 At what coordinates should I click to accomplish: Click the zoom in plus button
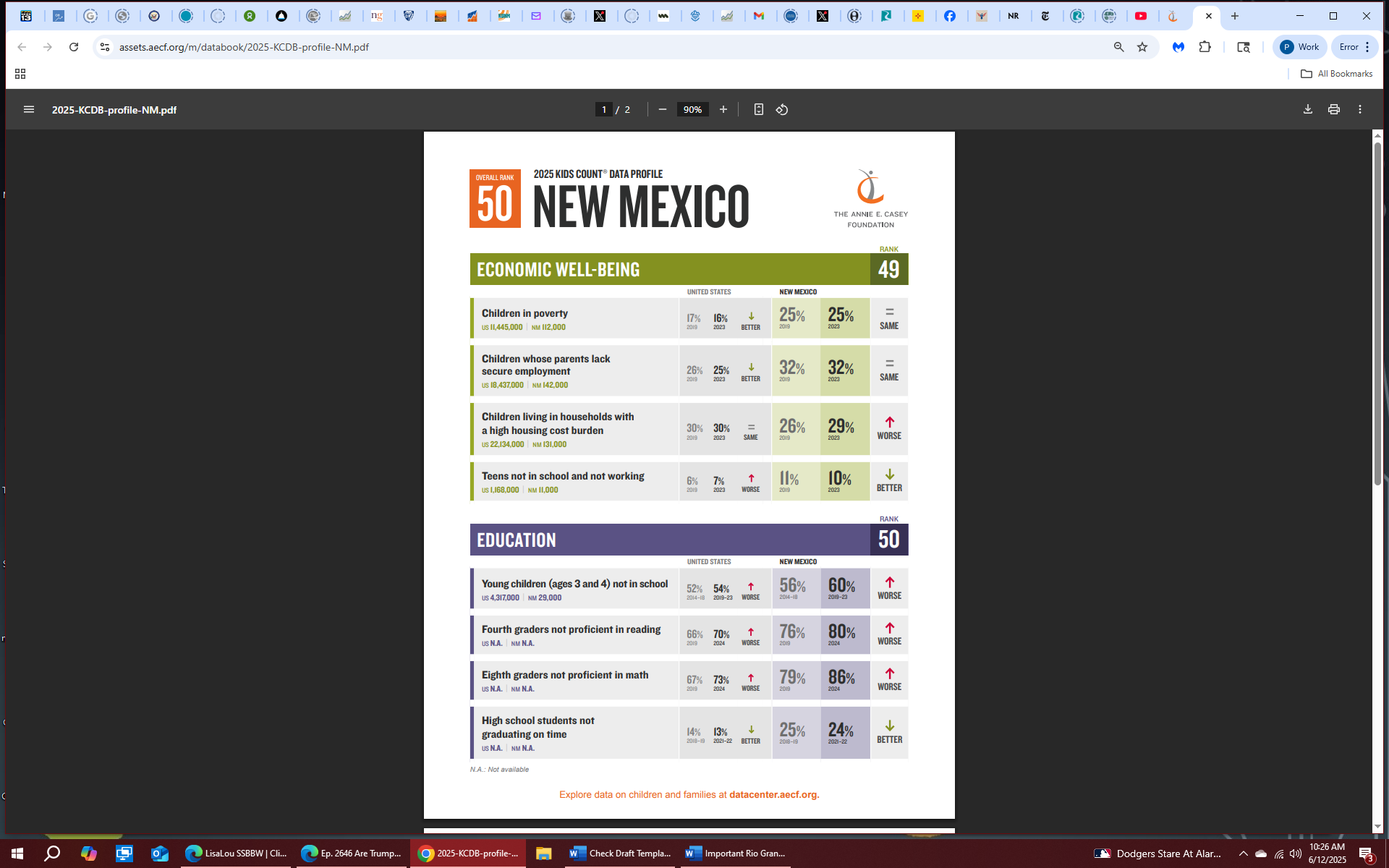(723, 109)
